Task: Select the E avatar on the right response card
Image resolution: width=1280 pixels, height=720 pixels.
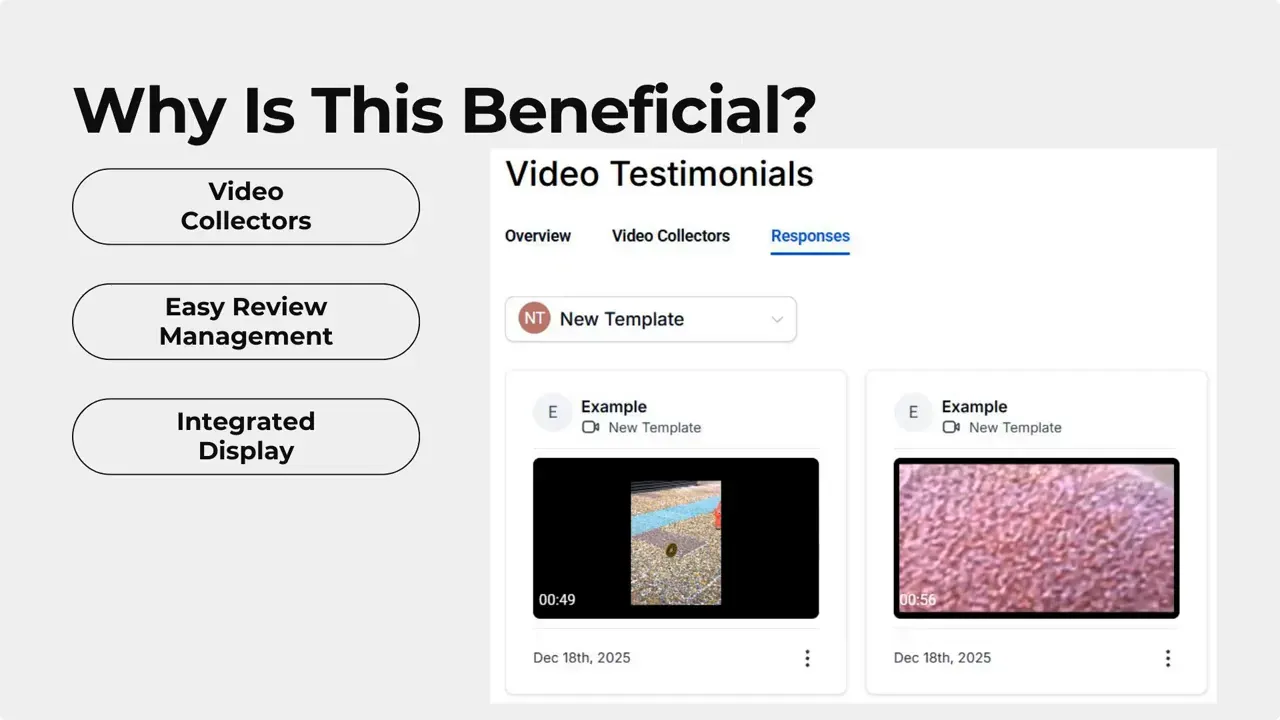Action: point(913,412)
